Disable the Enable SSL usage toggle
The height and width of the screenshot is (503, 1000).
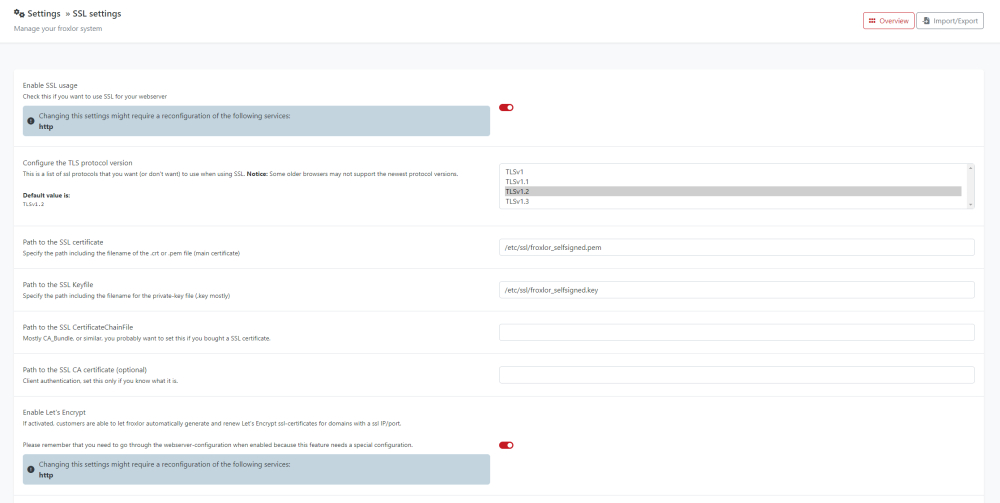[506, 107]
